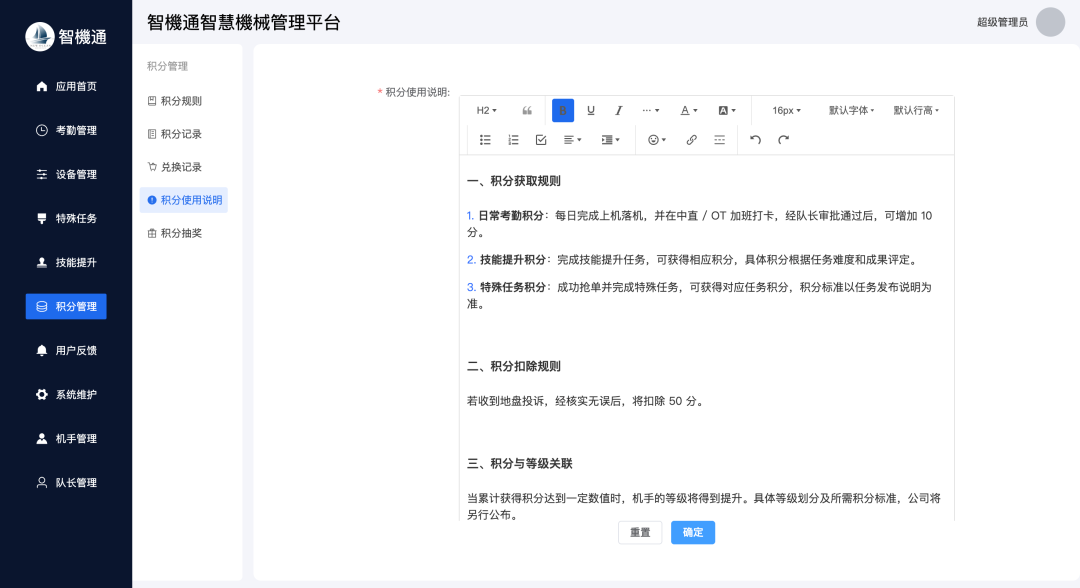The height and width of the screenshot is (588, 1080).
Task: Open the 默认字体 font family dropdown
Action: point(851,110)
